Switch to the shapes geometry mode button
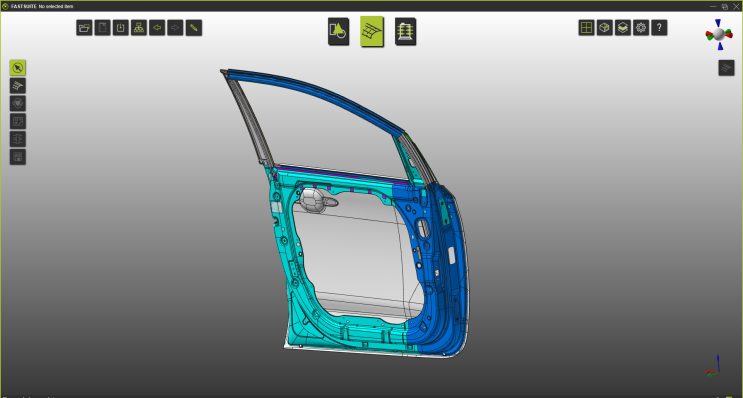 [x=338, y=32]
